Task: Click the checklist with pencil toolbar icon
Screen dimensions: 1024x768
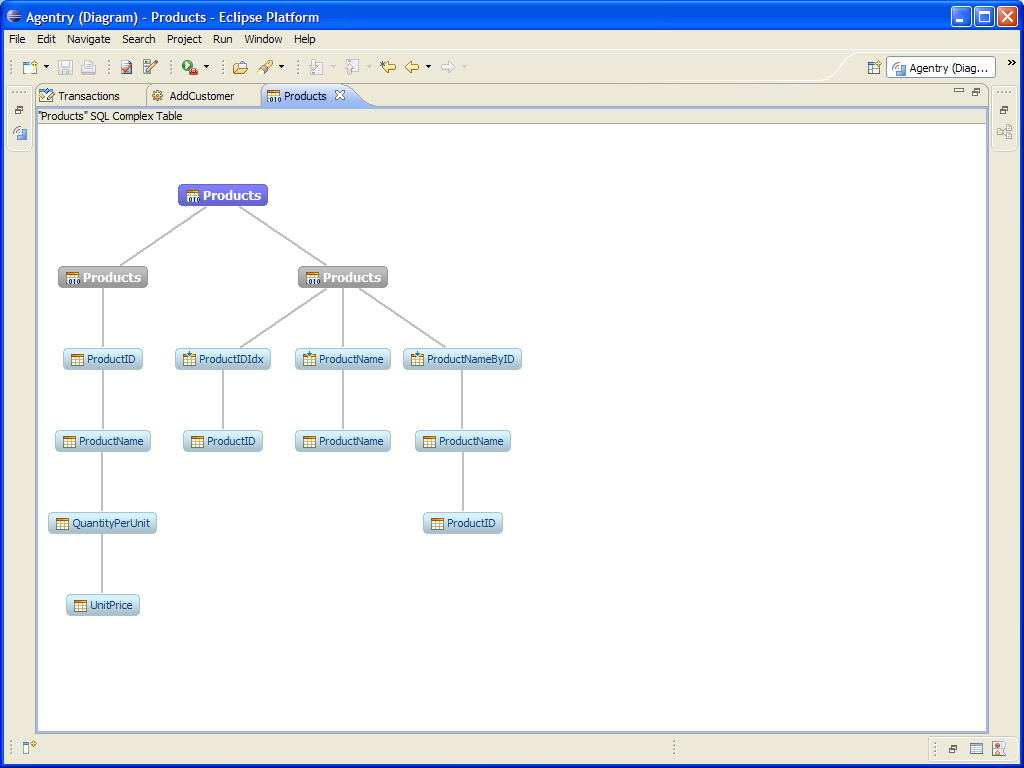Action: pos(150,67)
